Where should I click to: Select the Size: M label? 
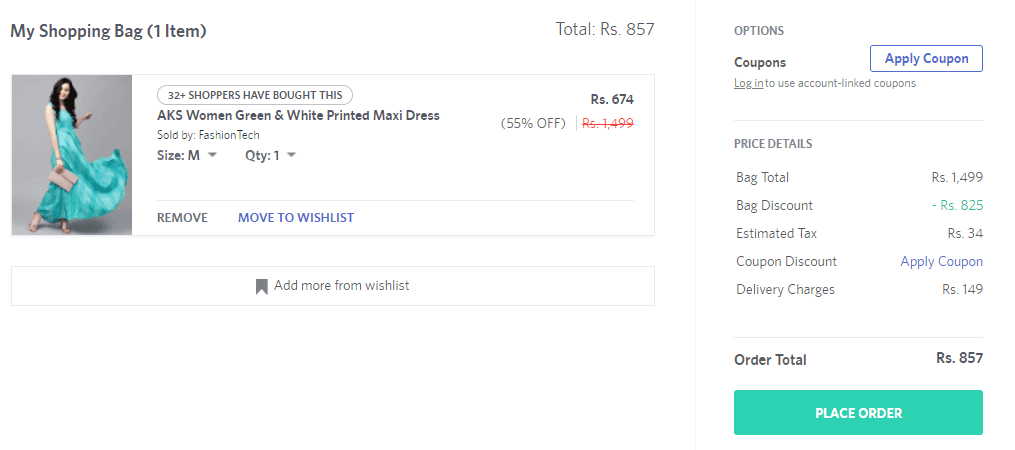tap(179, 155)
